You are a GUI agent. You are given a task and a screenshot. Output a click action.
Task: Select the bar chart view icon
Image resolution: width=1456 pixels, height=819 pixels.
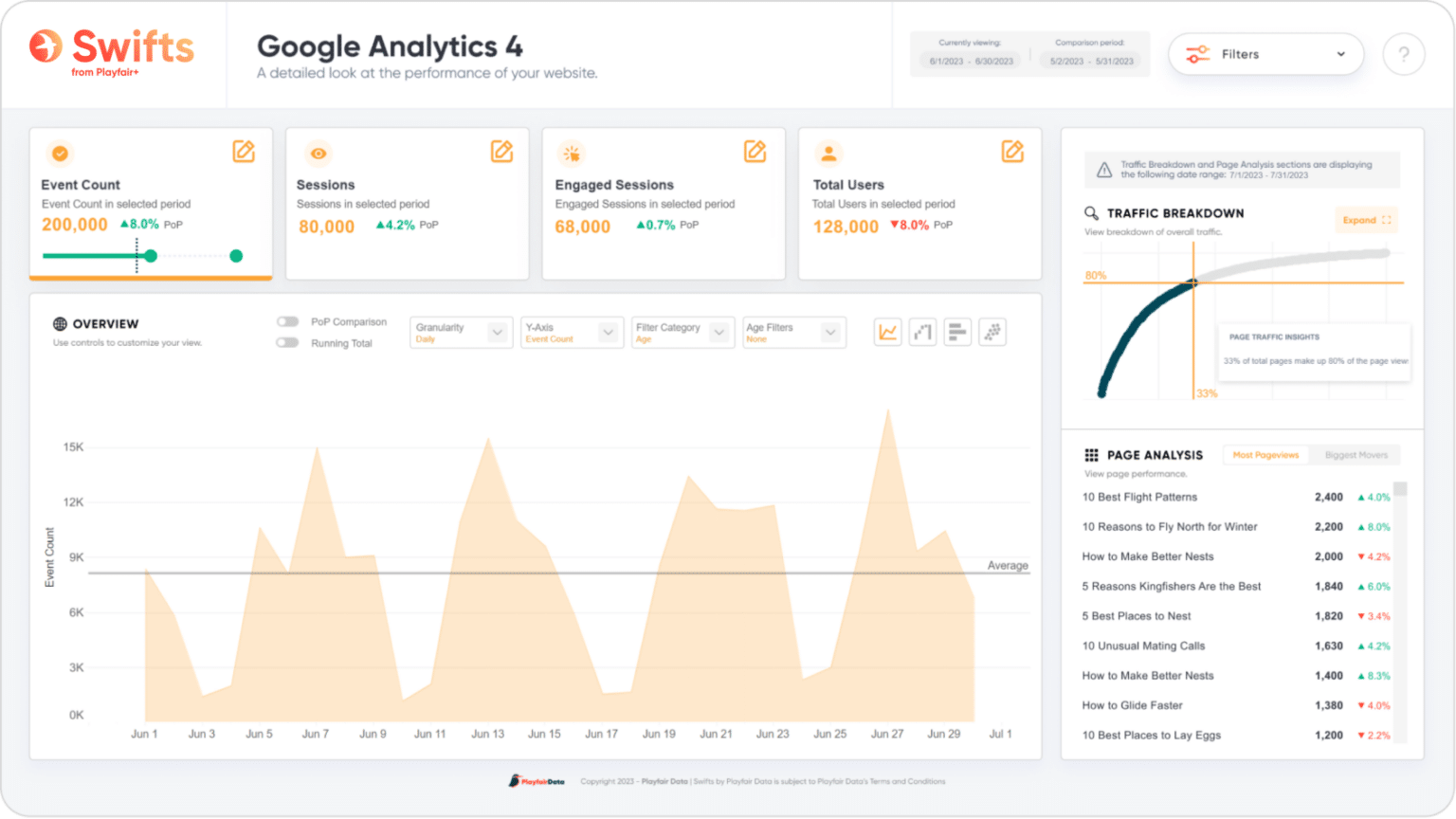957,332
